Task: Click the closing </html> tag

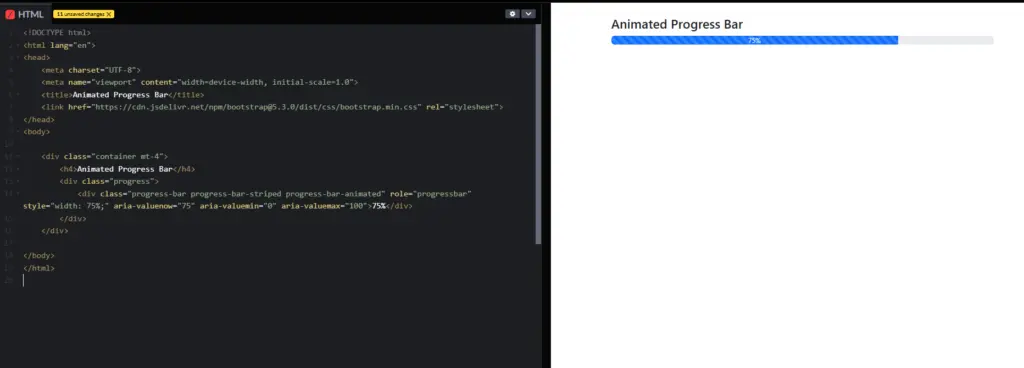Action: (x=39, y=269)
